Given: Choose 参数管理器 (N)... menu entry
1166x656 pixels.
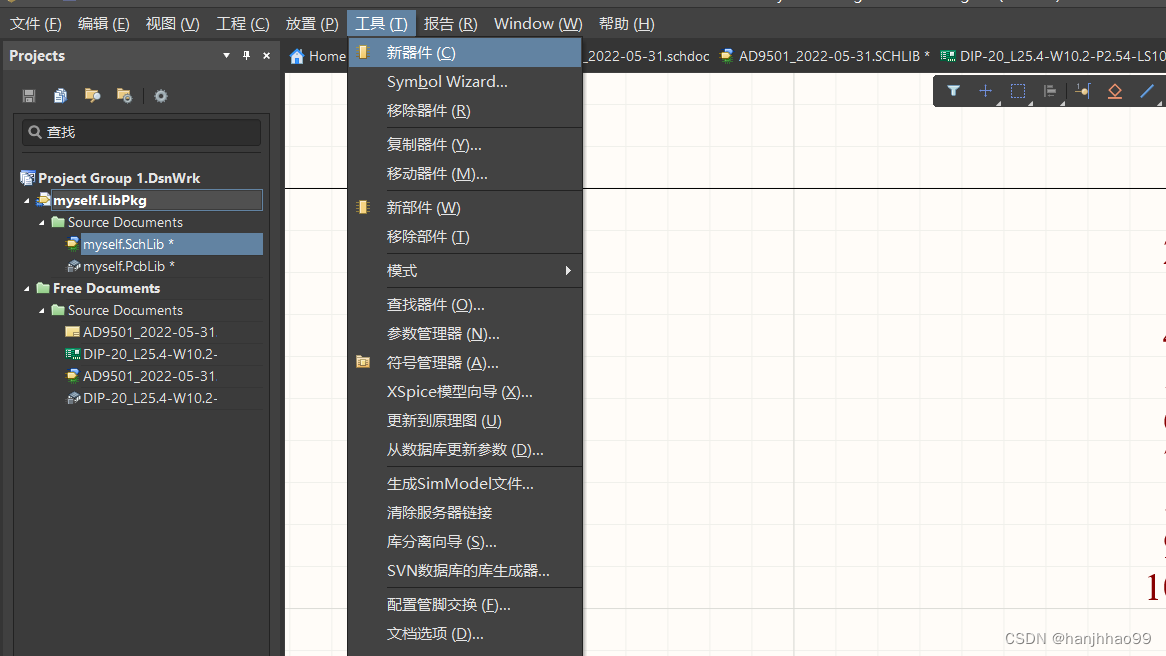Looking at the screenshot, I should (465, 333).
